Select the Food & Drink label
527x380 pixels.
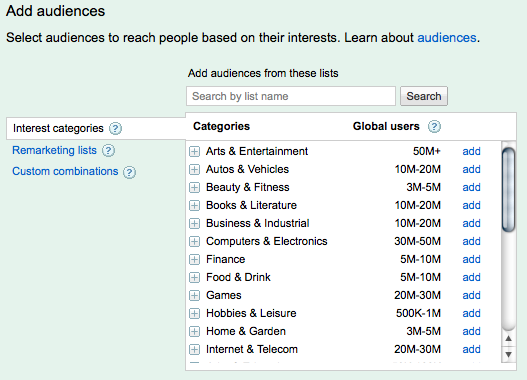(x=238, y=277)
